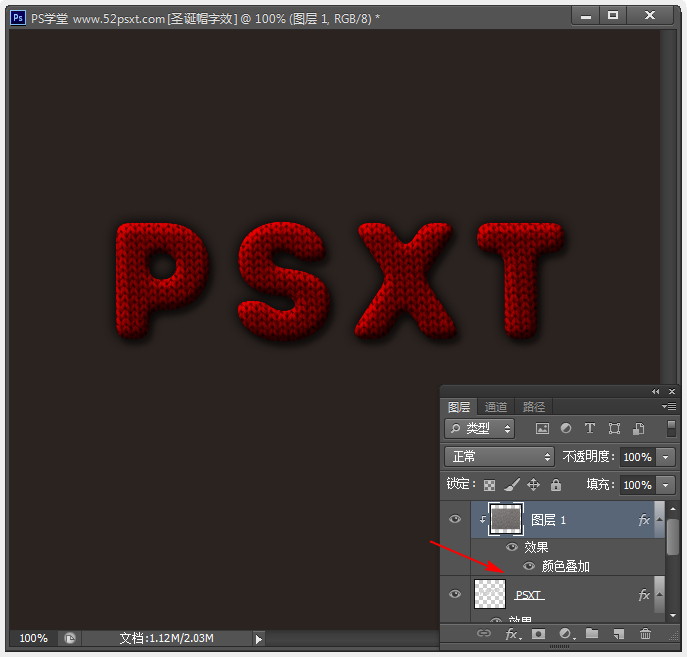Image resolution: width=687 pixels, height=657 pixels.
Task: Click the fx icon on PSXT layer
Action: click(644, 595)
